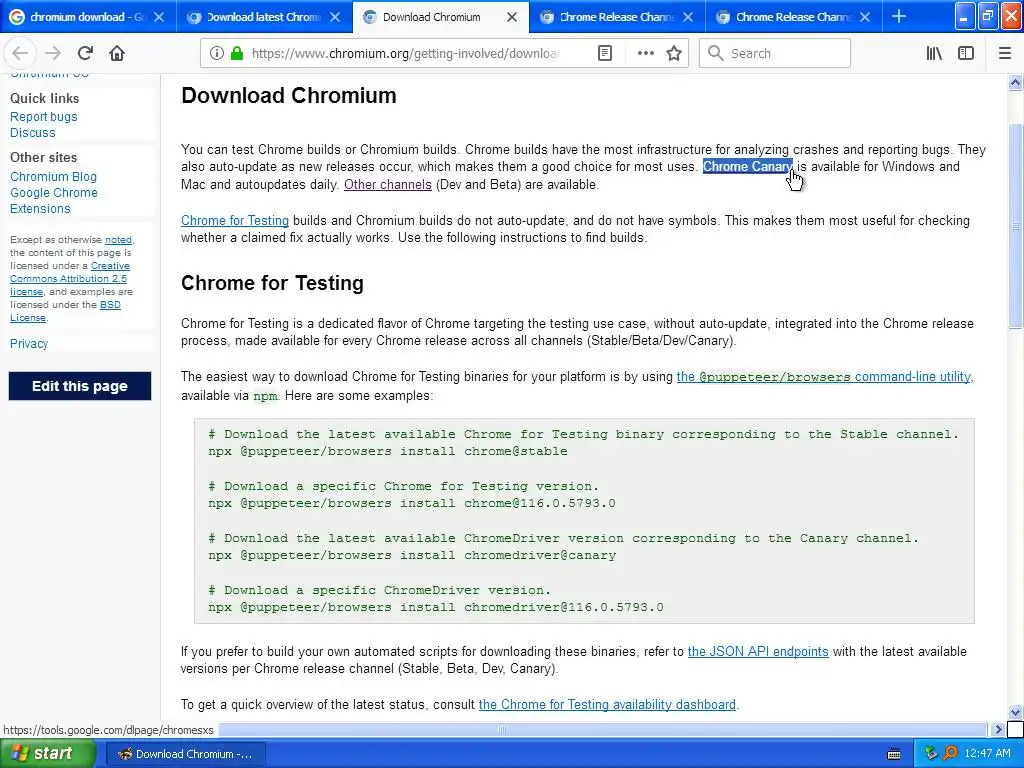This screenshot has width=1024, height=768.
Task: Open a new tab with the plus
Action: tap(899, 16)
